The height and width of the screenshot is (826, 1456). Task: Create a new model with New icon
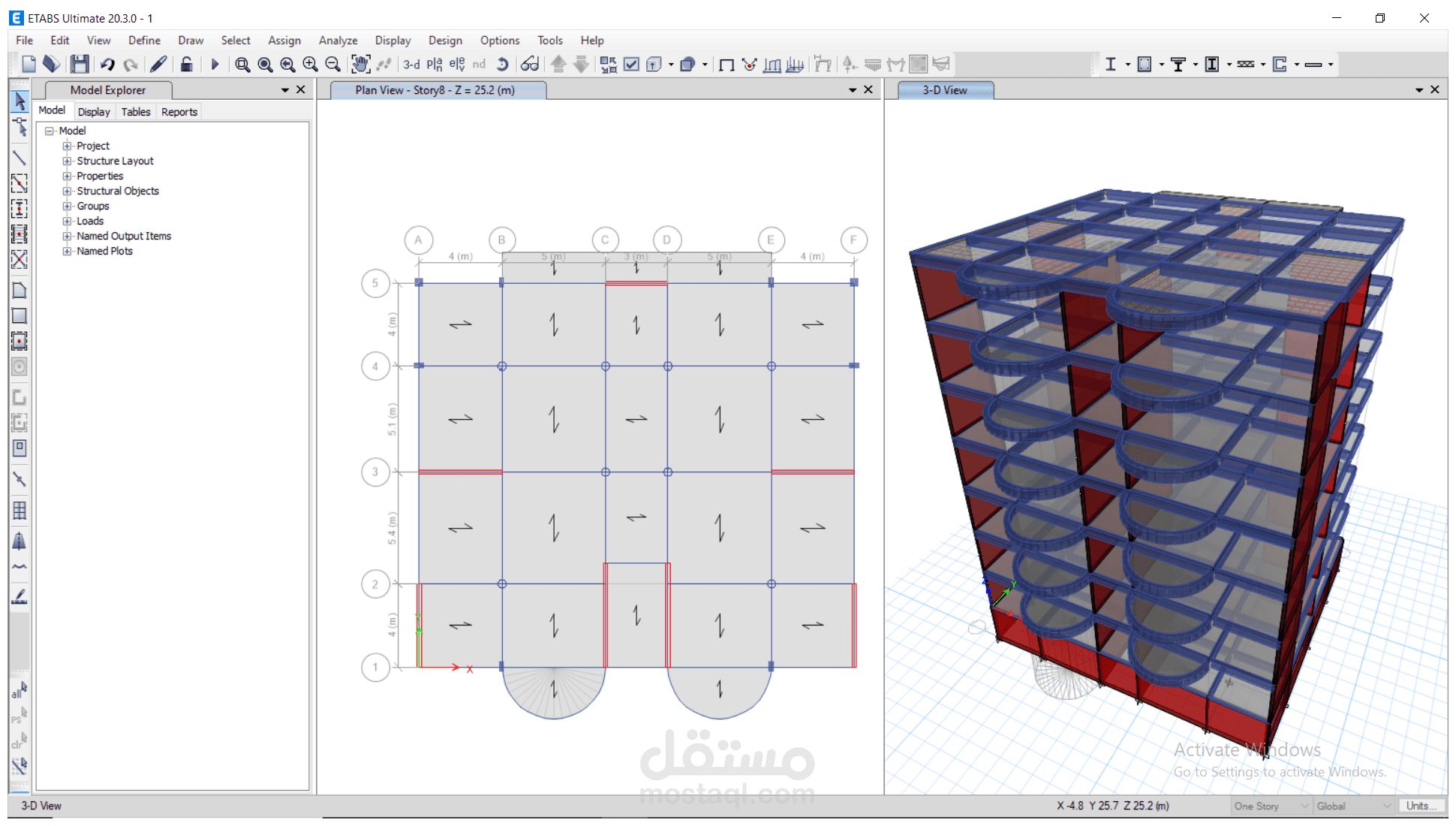[x=29, y=65]
